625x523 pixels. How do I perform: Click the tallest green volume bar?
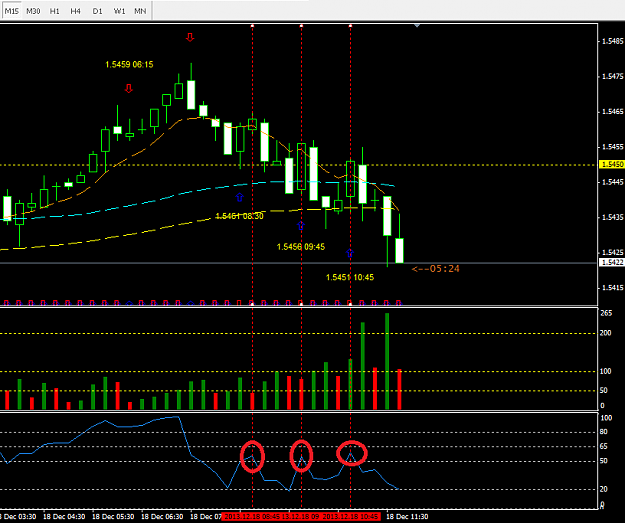click(387, 361)
